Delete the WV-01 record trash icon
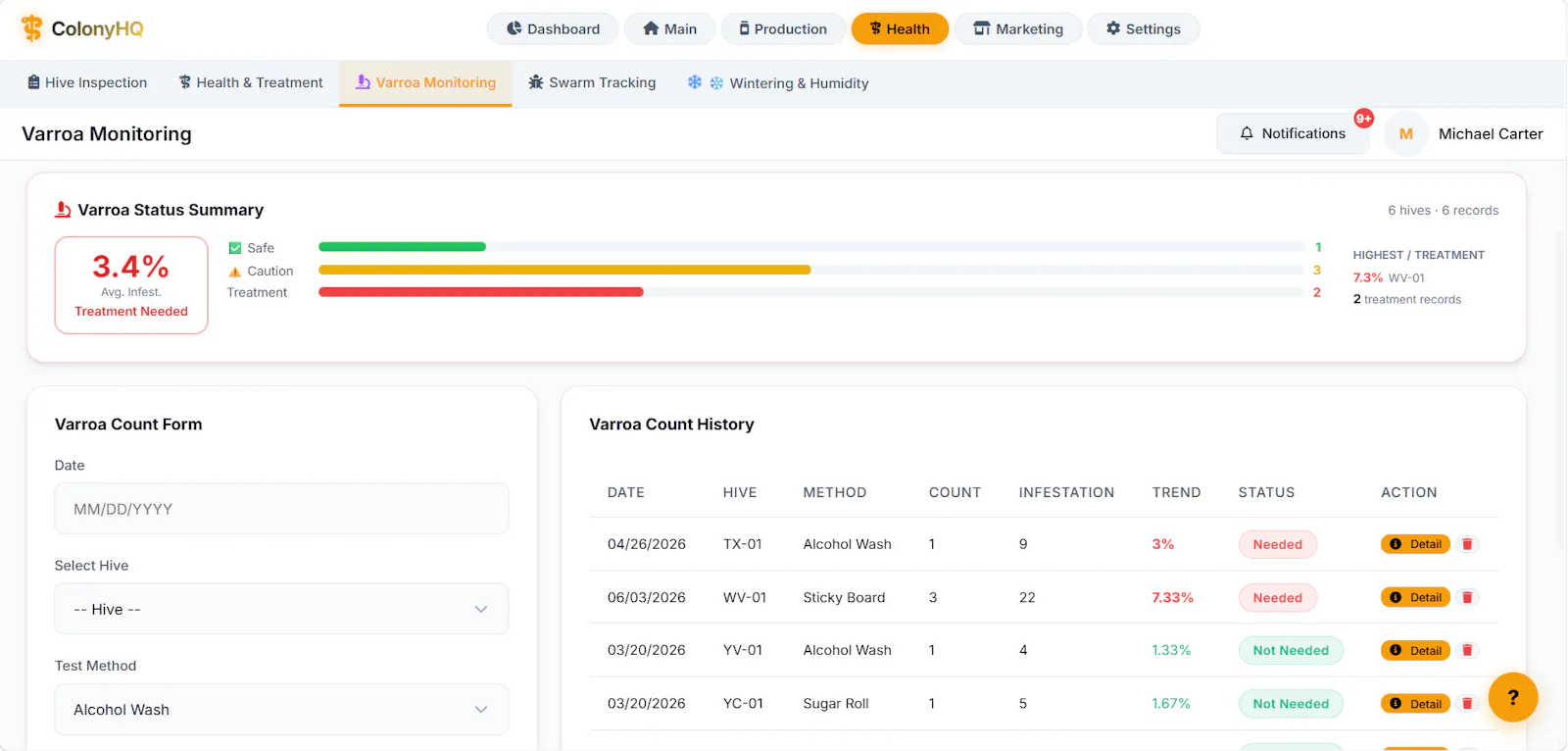 coord(1467,597)
